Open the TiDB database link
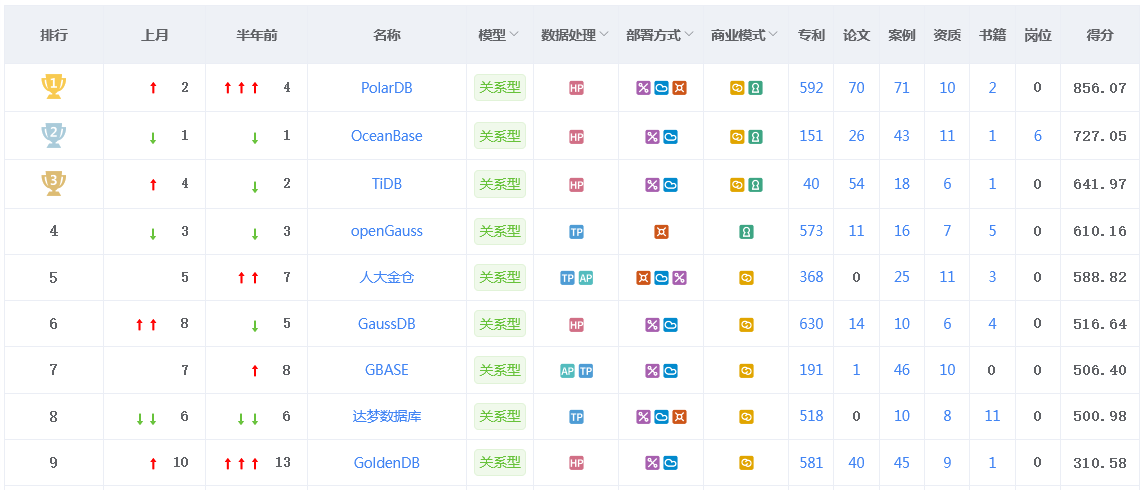This screenshot has width=1144, height=490. pyautogui.click(x=387, y=184)
